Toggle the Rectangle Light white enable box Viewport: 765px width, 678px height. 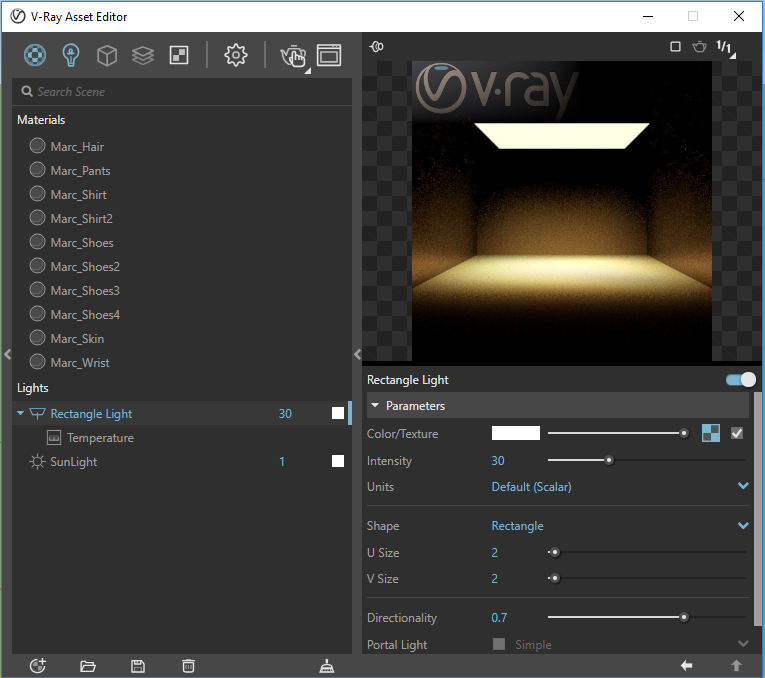(x=338, y=413)
